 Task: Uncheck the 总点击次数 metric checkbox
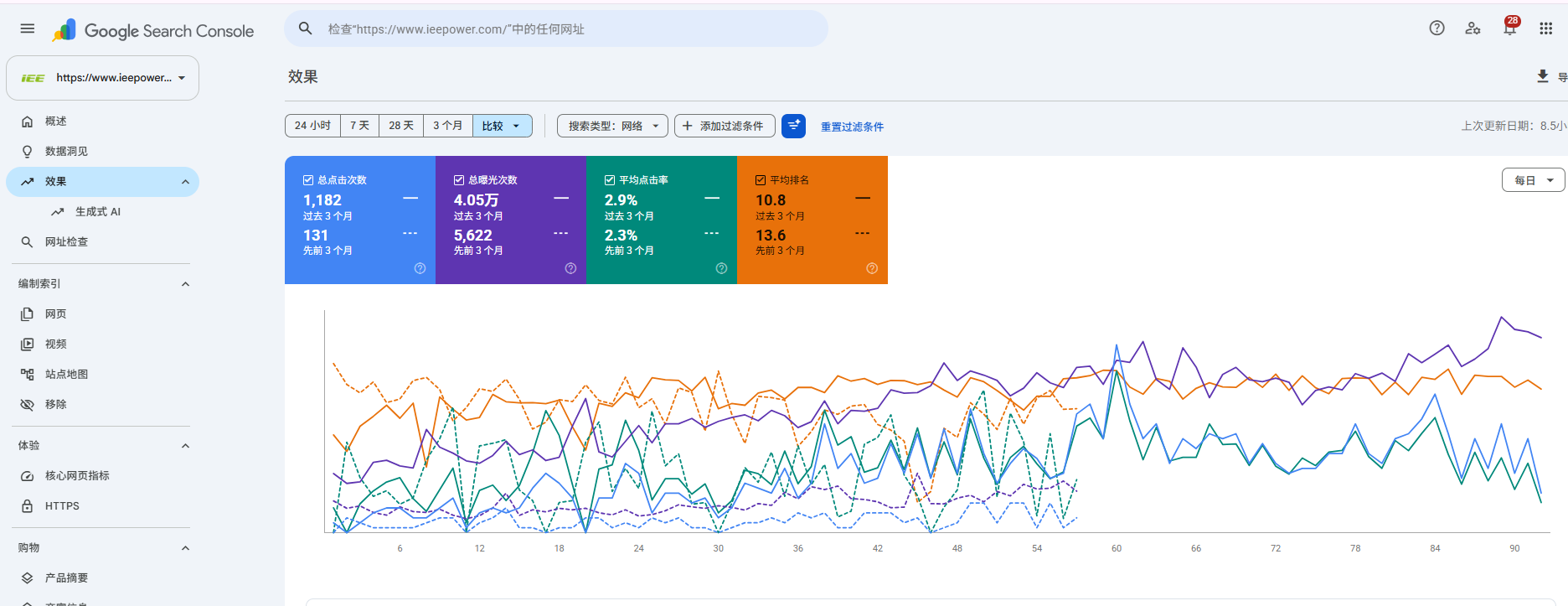click(x=308, y=180)
